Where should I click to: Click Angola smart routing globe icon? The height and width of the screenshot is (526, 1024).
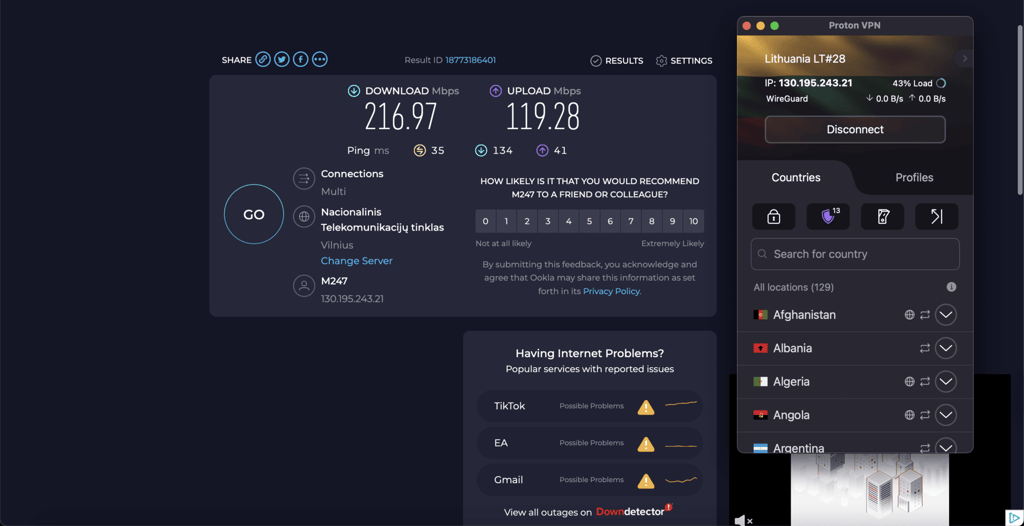click(909, 415)
